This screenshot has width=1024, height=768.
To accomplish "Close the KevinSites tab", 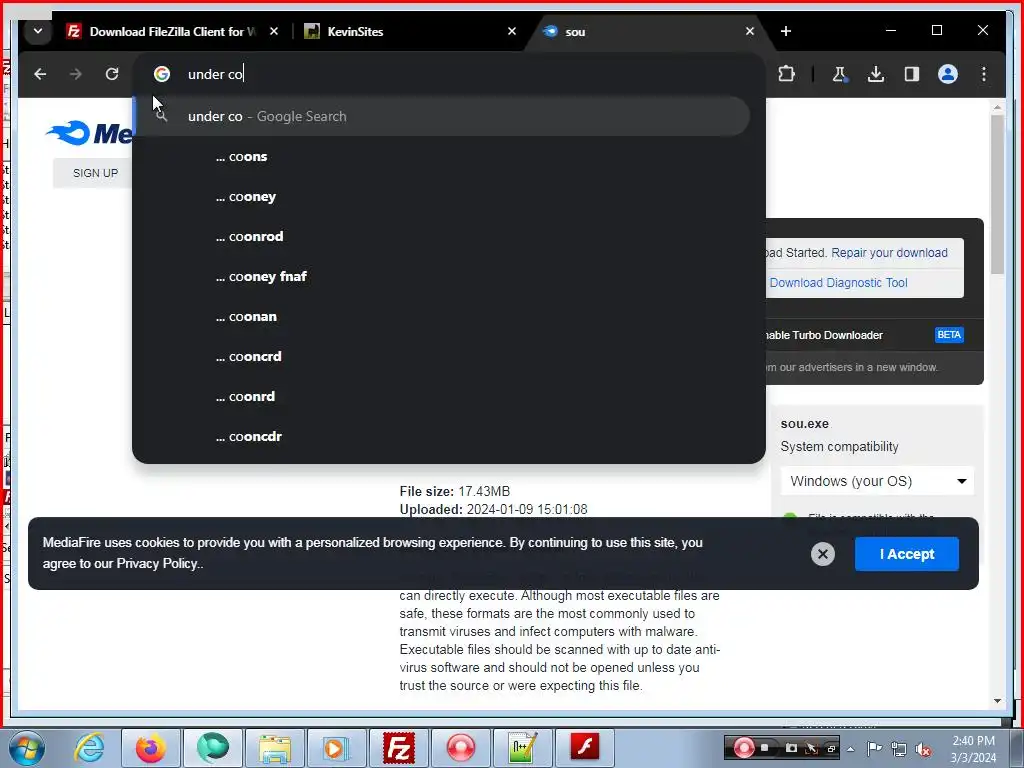I will point(512,31).
